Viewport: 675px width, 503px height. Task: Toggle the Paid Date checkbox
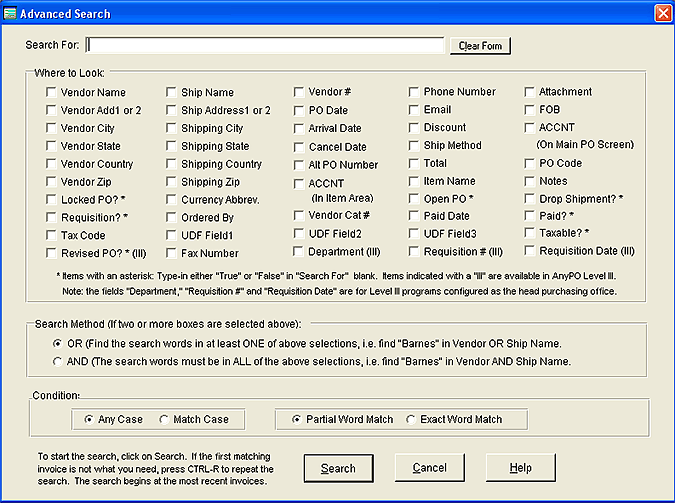[x=414, y=216]
